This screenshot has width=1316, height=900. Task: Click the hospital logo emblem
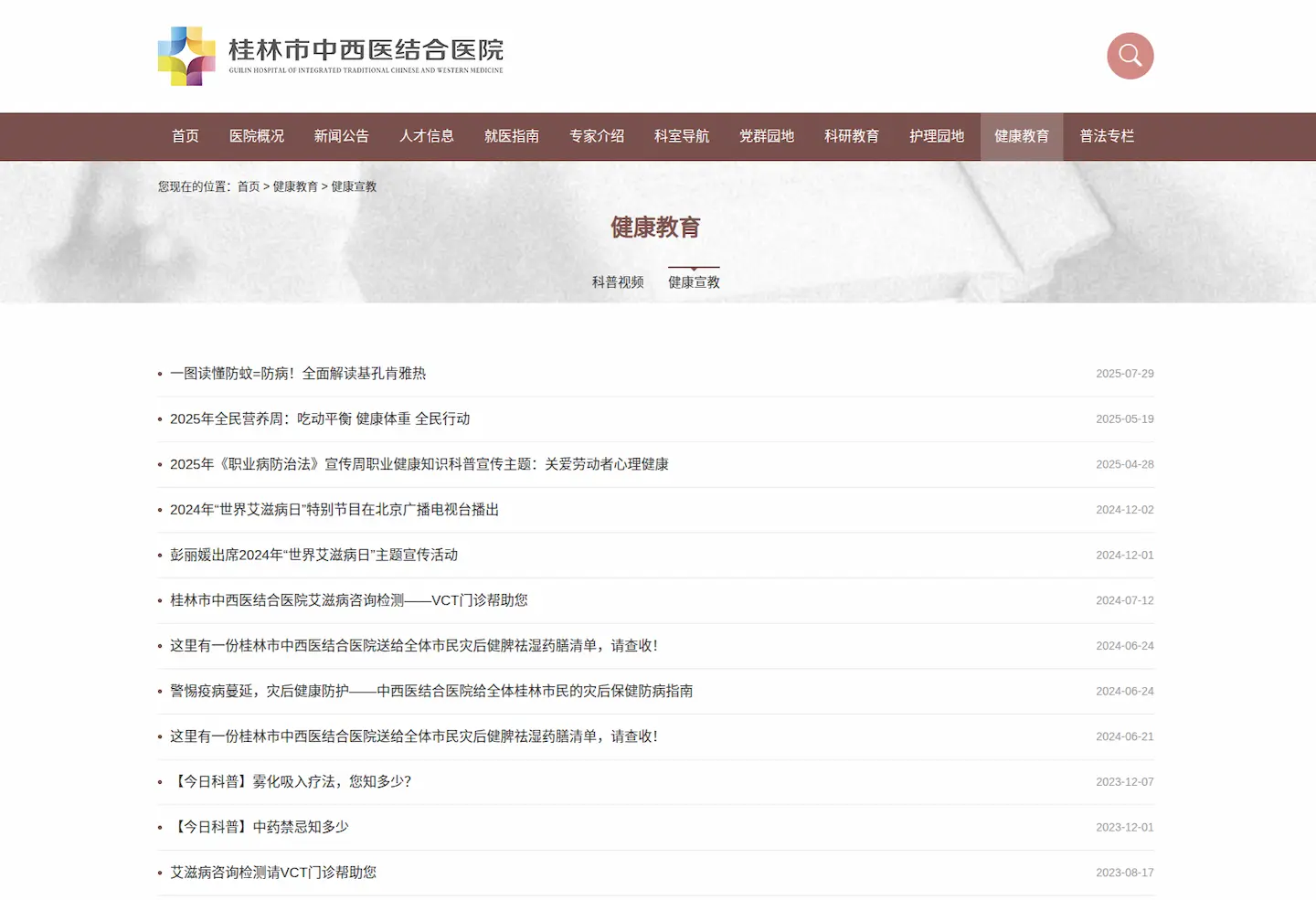coord(186,56)
